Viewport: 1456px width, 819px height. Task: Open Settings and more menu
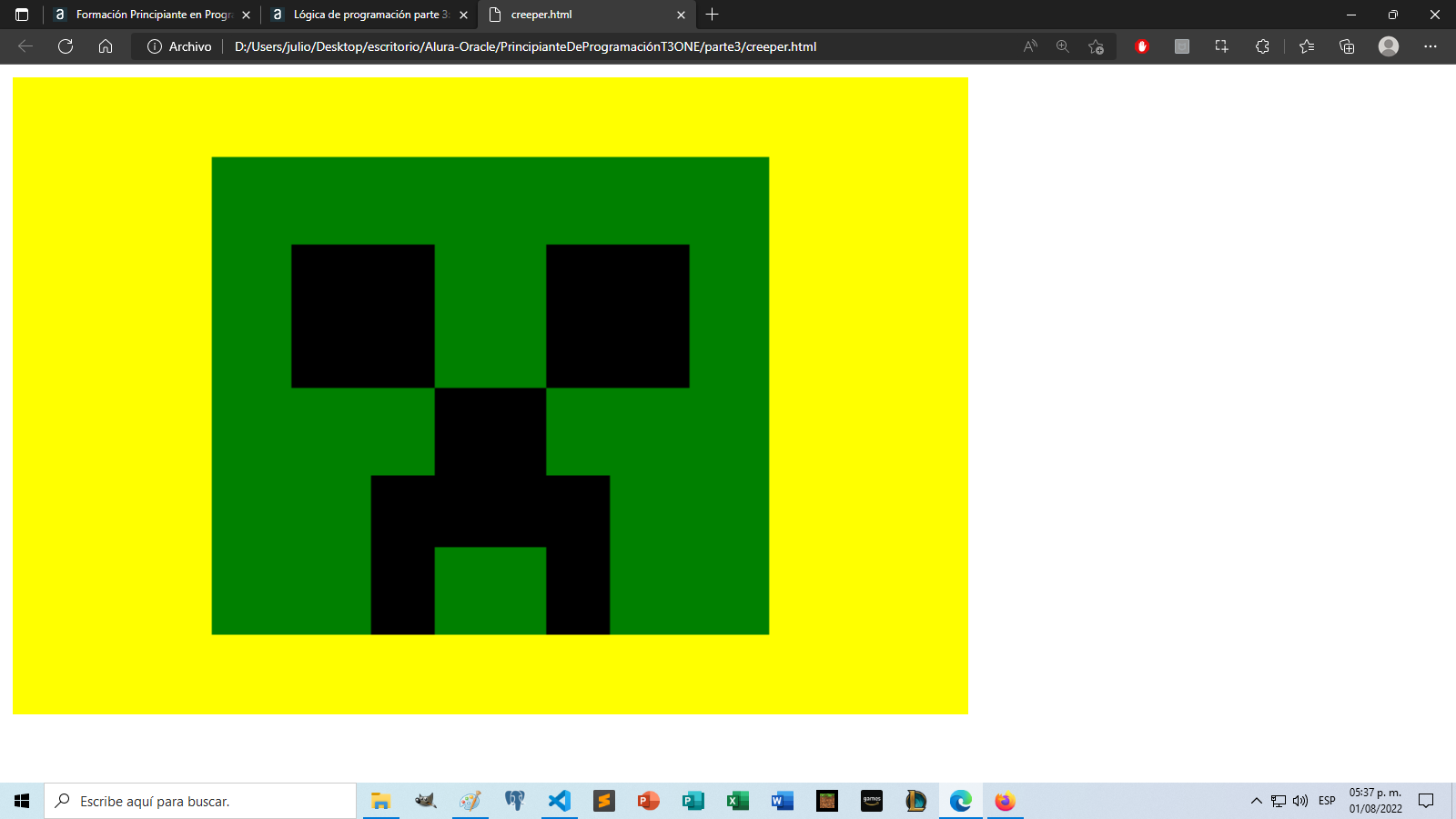point(1431,46)
